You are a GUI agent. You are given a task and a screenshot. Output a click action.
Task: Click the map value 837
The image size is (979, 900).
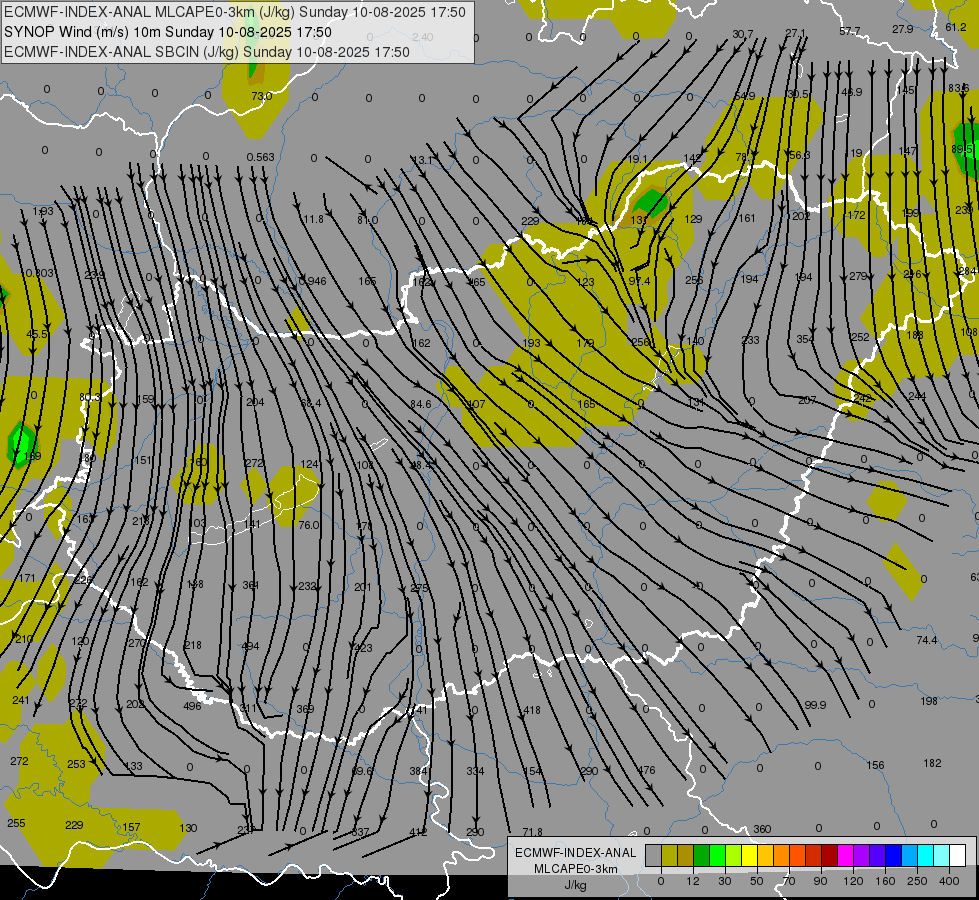tap(360, 833)
